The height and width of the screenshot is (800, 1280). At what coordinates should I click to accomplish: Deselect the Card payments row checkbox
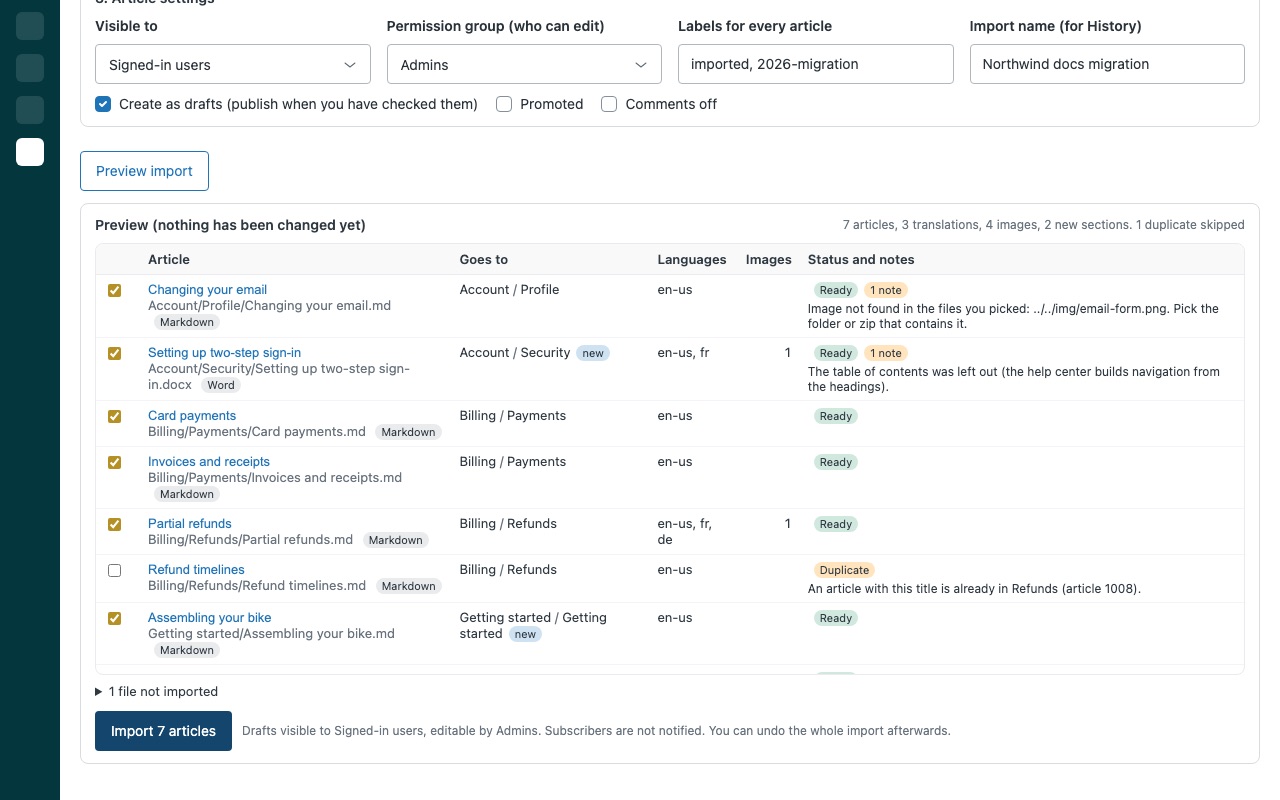point(114,416)
